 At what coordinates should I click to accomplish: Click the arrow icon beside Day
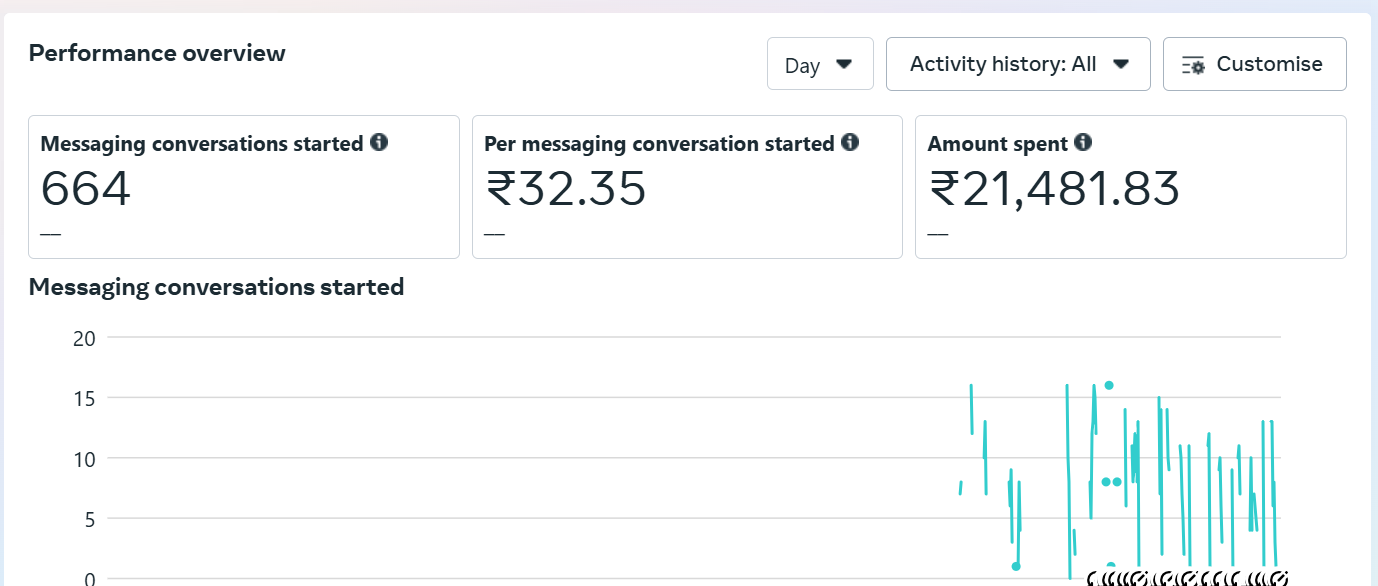[844, 64]
